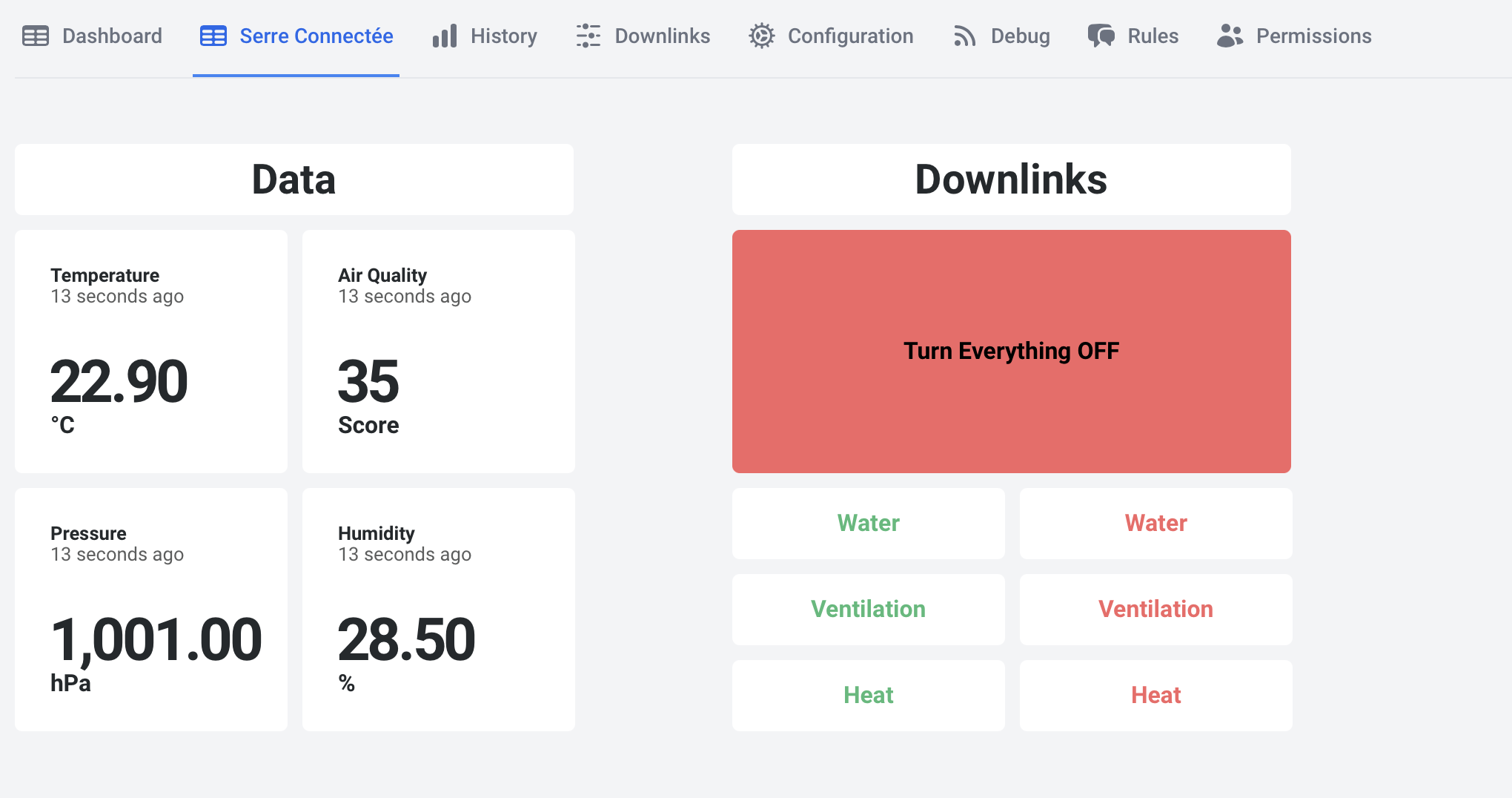Click the Air Quality score card
This screenshot has height=798, width=1512.
pyautogui.click(x=438, y=351)
